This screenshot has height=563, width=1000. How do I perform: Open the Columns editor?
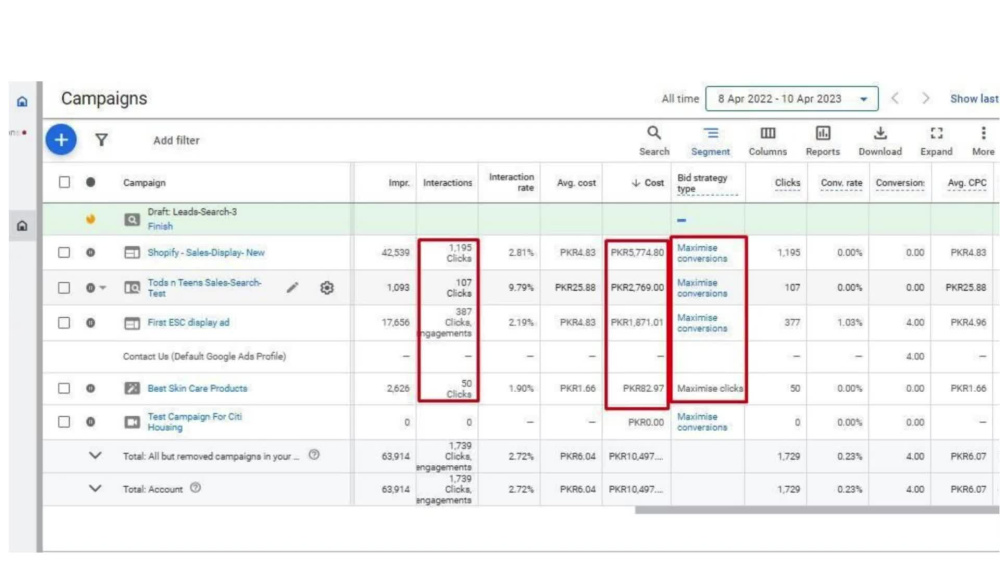click(767, 141)
